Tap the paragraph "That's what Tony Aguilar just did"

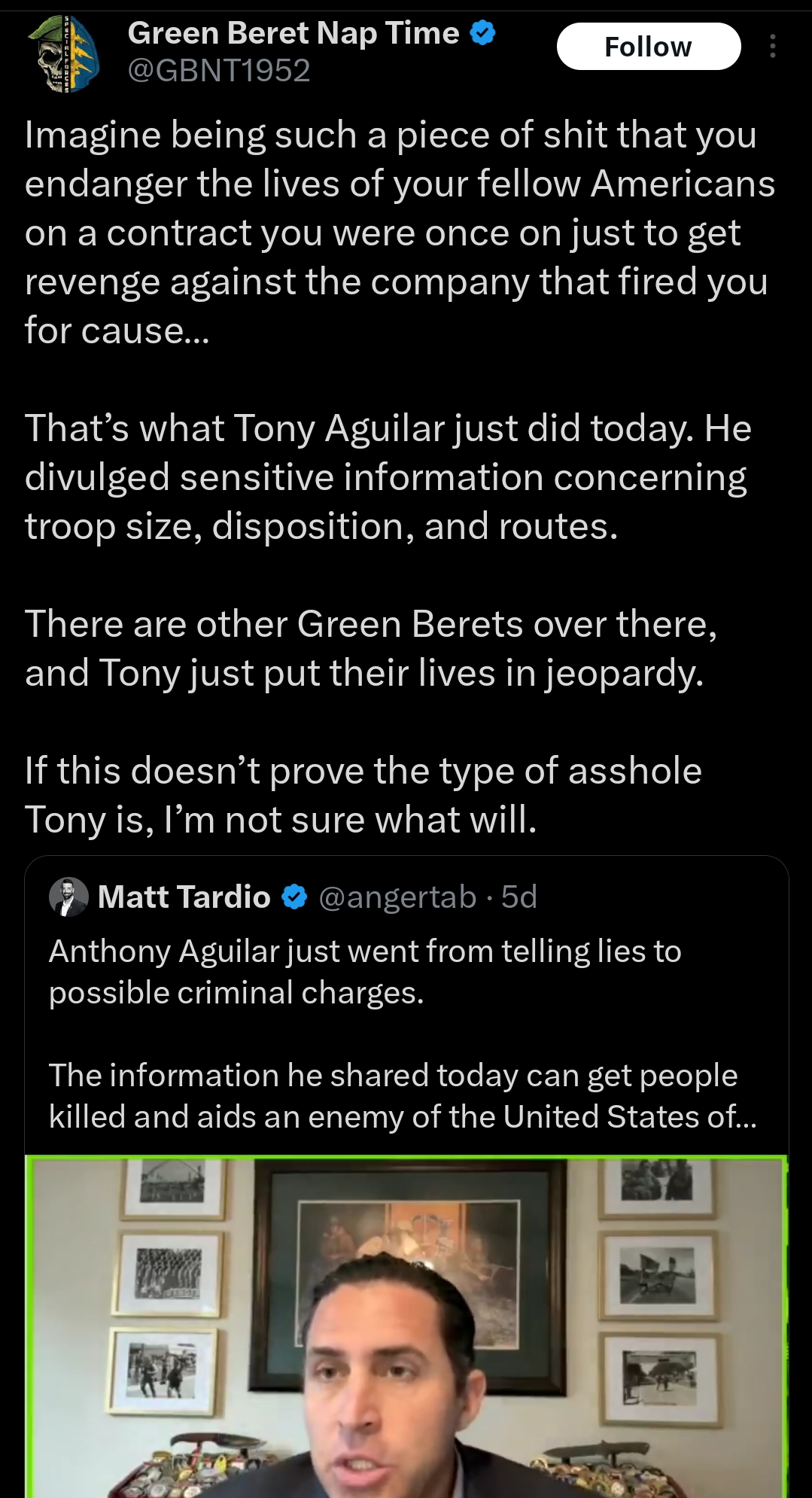388,477
